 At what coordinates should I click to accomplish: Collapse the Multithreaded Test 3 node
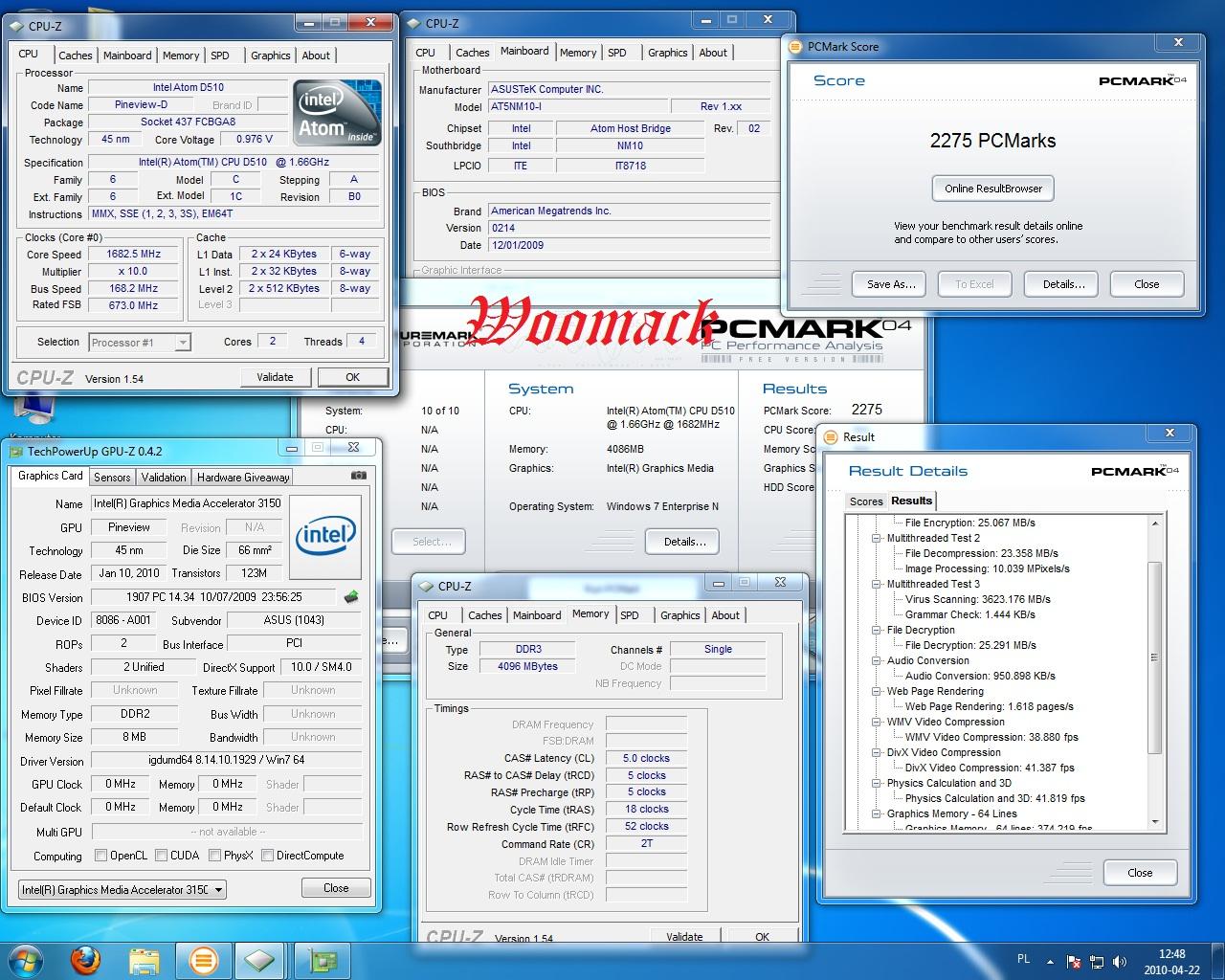[877, 585]
